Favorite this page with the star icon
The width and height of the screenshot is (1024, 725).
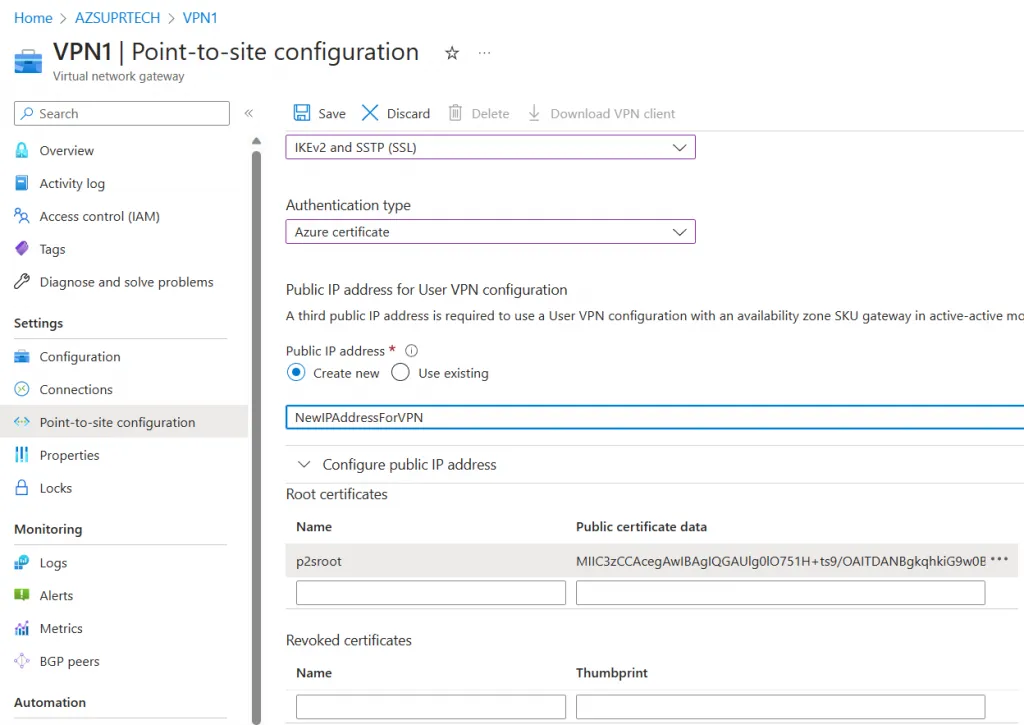click(452, 53)
